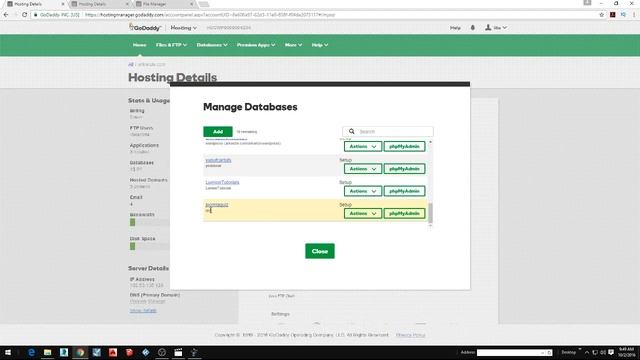This screenshot has width=640, height=360.
Task: Switch to the File Manager browser tab
Action: pyautogui.click(x=164, y=4)
